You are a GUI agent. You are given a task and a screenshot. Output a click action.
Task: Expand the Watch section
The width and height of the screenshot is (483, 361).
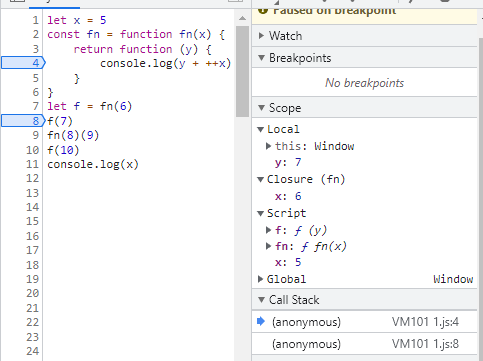(x=262, y=36)
